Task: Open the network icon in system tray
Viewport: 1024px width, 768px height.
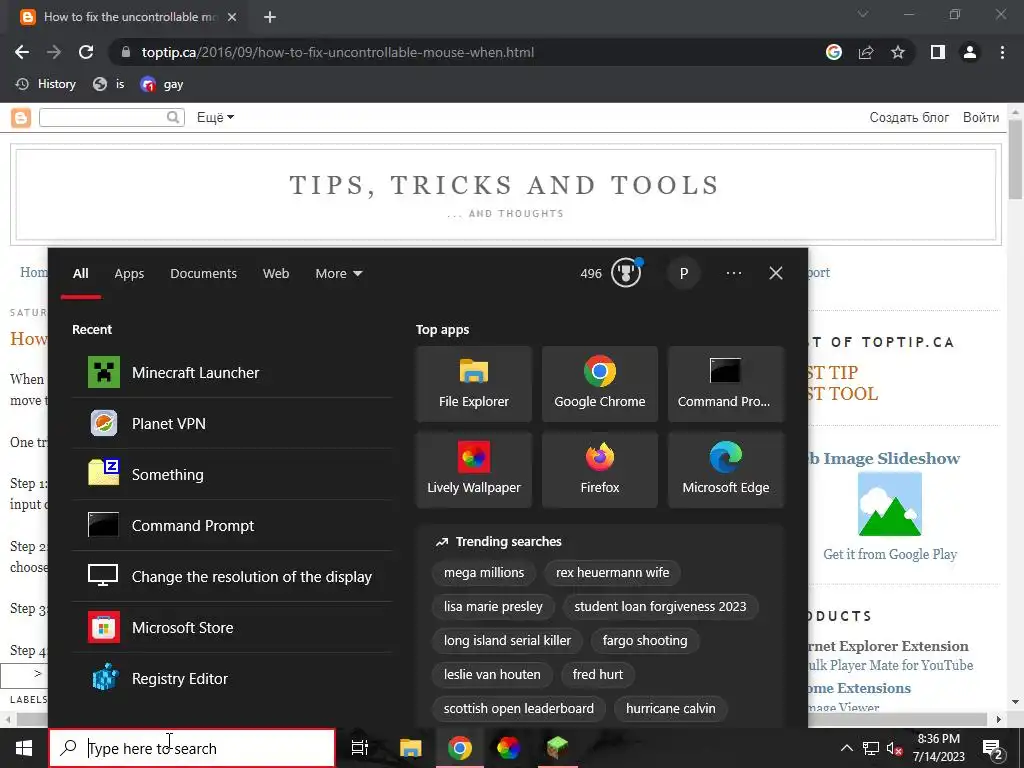Action: coord(871,748)
